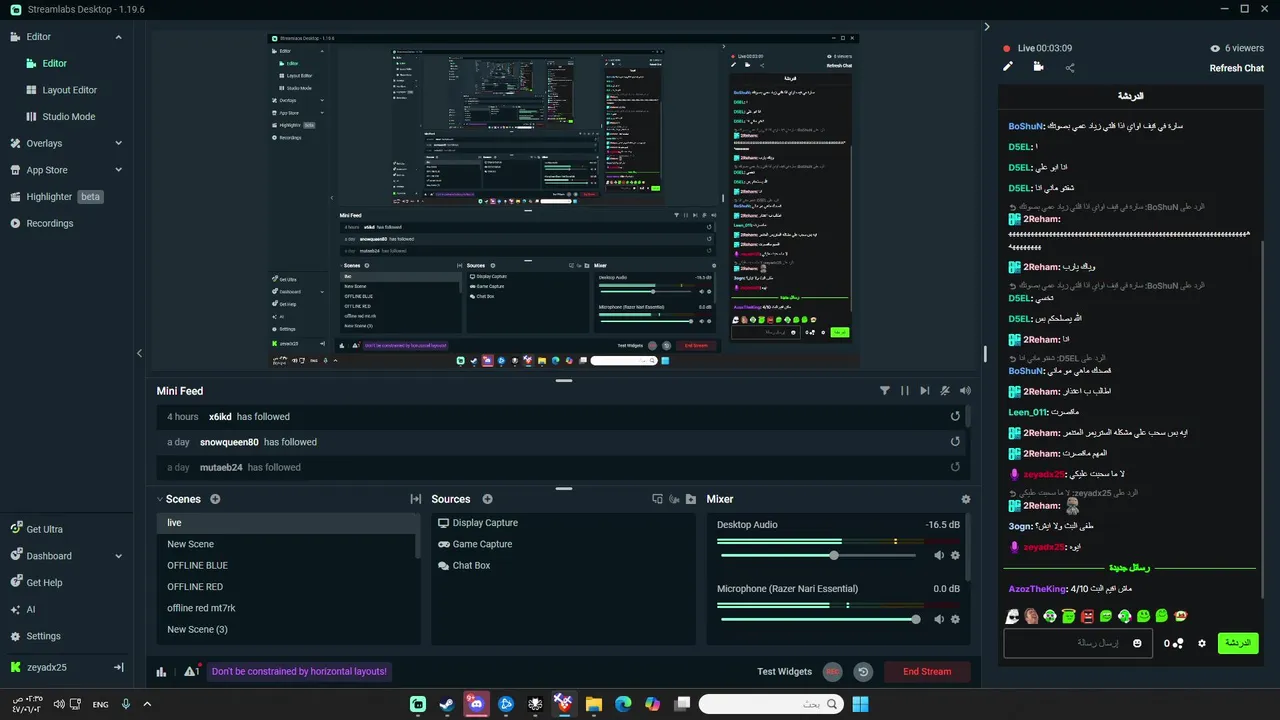Click the Sources panel camera toolbar icon
Screen dimensions: 1280x720
(x=674, y=499)
